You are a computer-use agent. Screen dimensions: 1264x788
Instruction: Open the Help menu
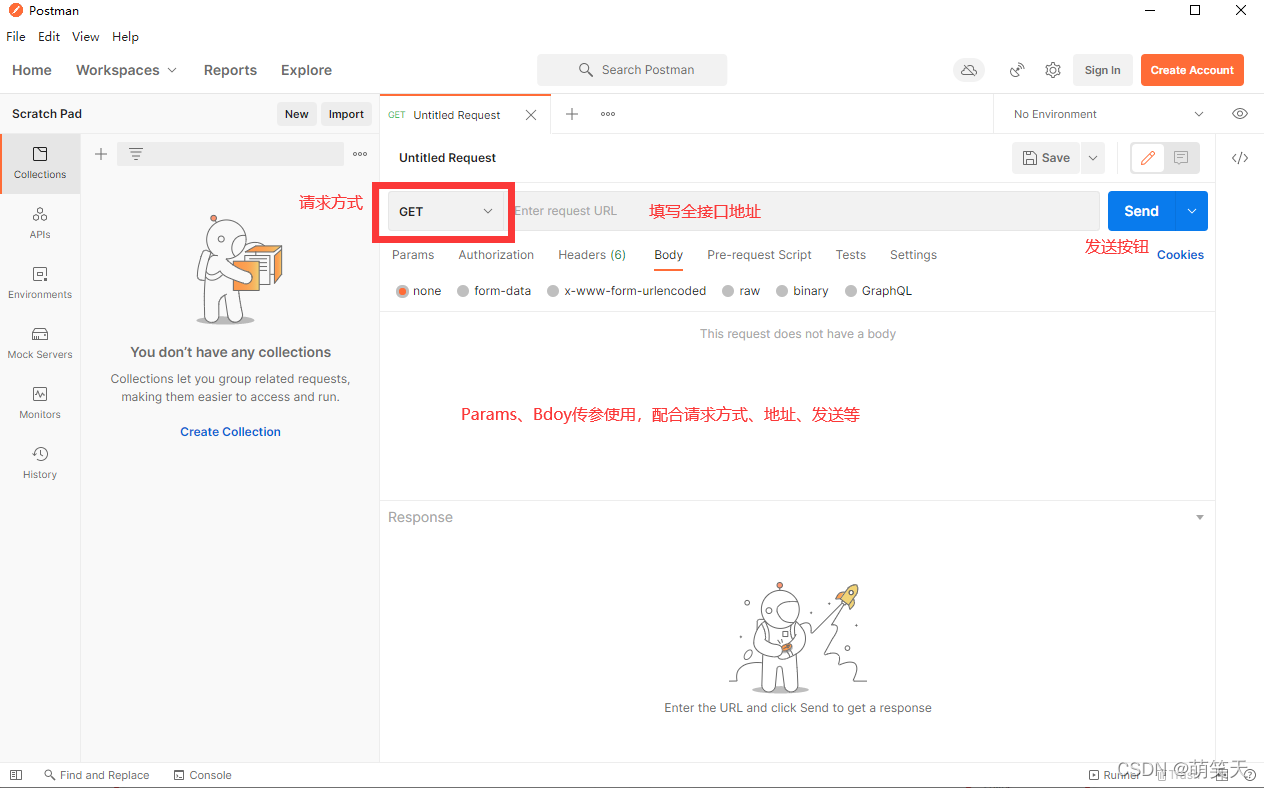[125, 36]
